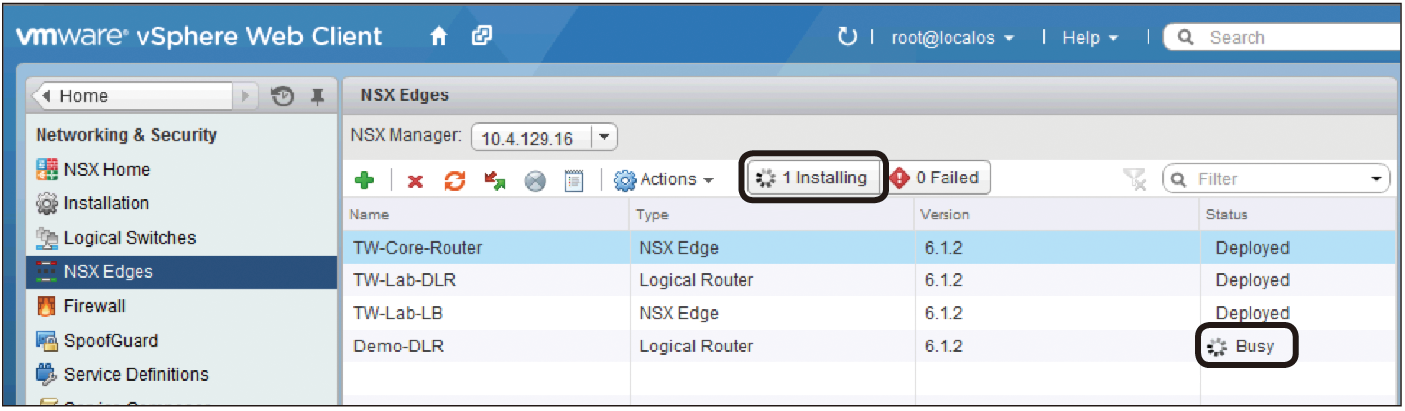
Task: Select the TW-Core-Router row
Action: coord(872,248)
